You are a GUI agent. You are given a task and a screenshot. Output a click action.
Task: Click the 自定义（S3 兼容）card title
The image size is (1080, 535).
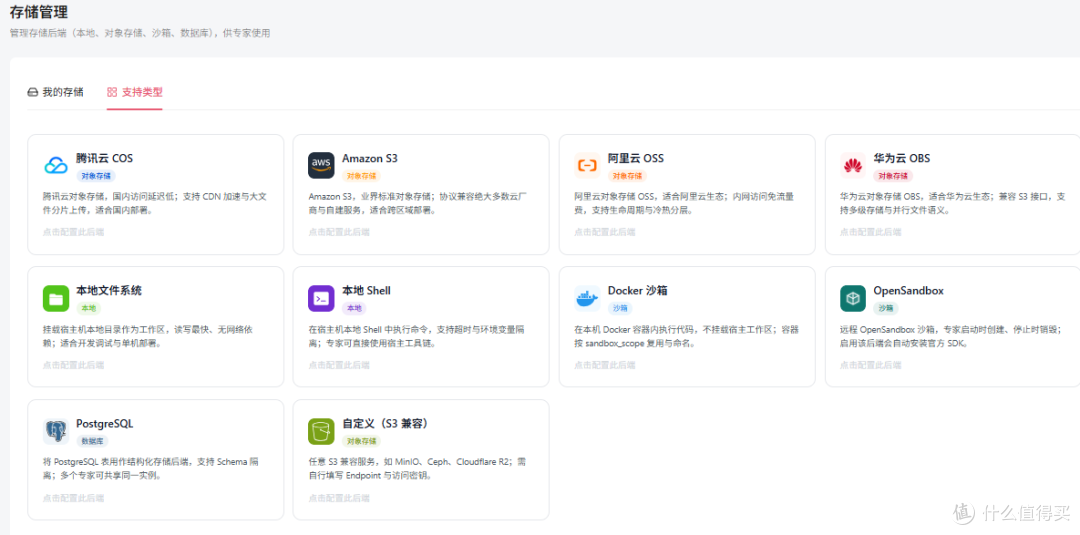pos(389,423)
